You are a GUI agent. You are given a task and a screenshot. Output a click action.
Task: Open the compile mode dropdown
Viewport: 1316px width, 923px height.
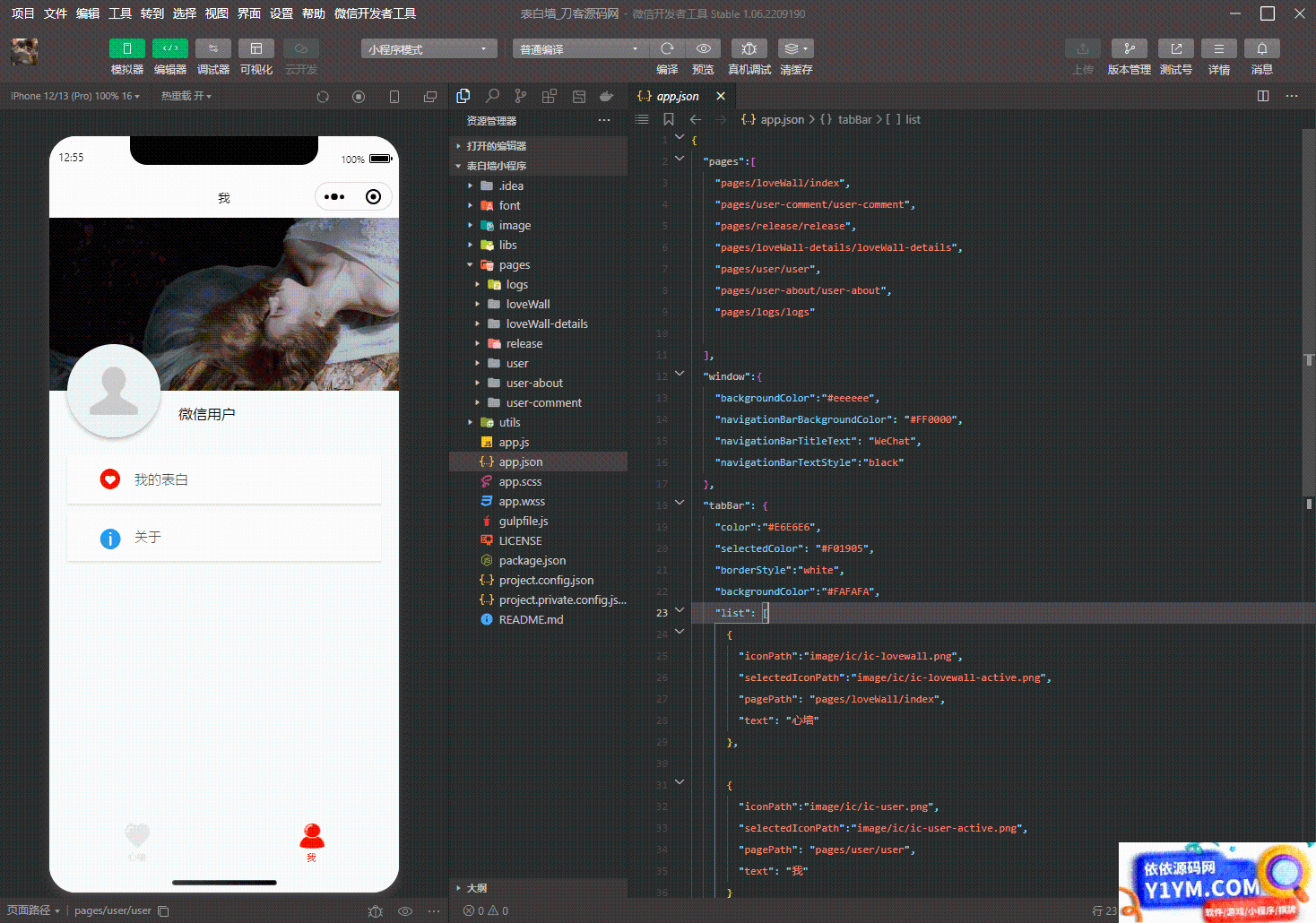click(x=580, y=49)
